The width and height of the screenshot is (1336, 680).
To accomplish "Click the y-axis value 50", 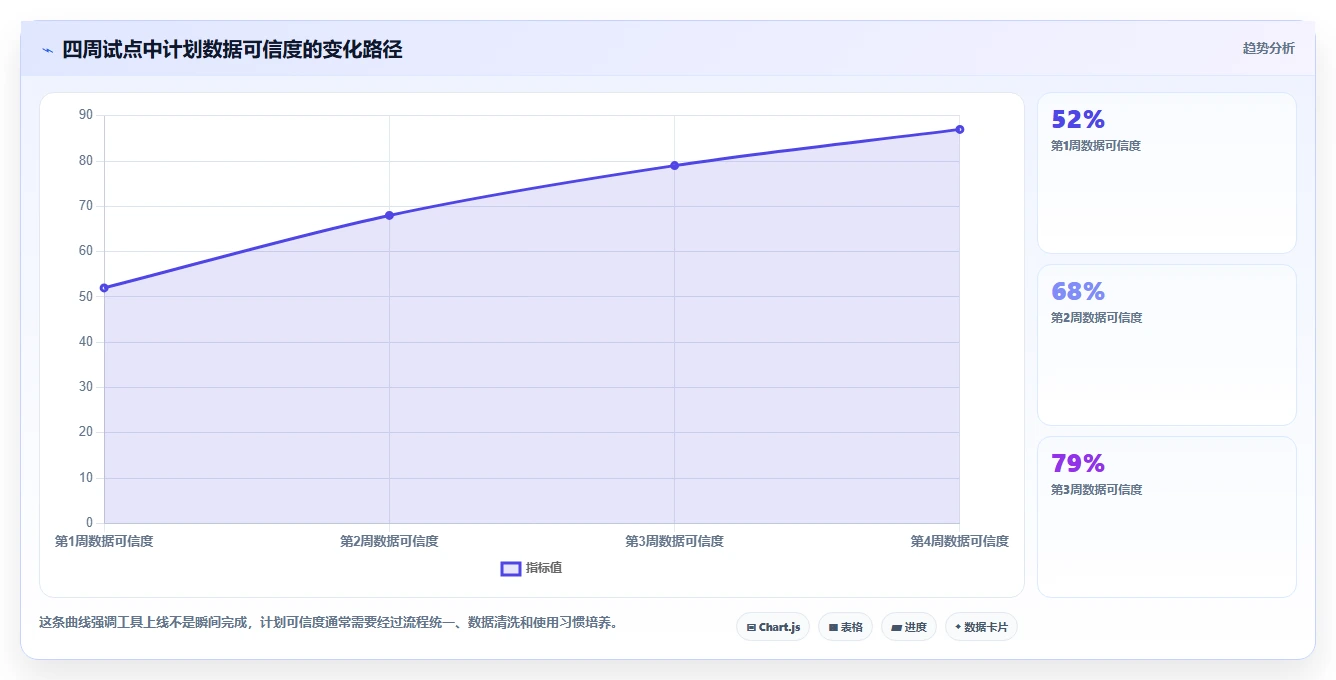I will coord(86,297).
